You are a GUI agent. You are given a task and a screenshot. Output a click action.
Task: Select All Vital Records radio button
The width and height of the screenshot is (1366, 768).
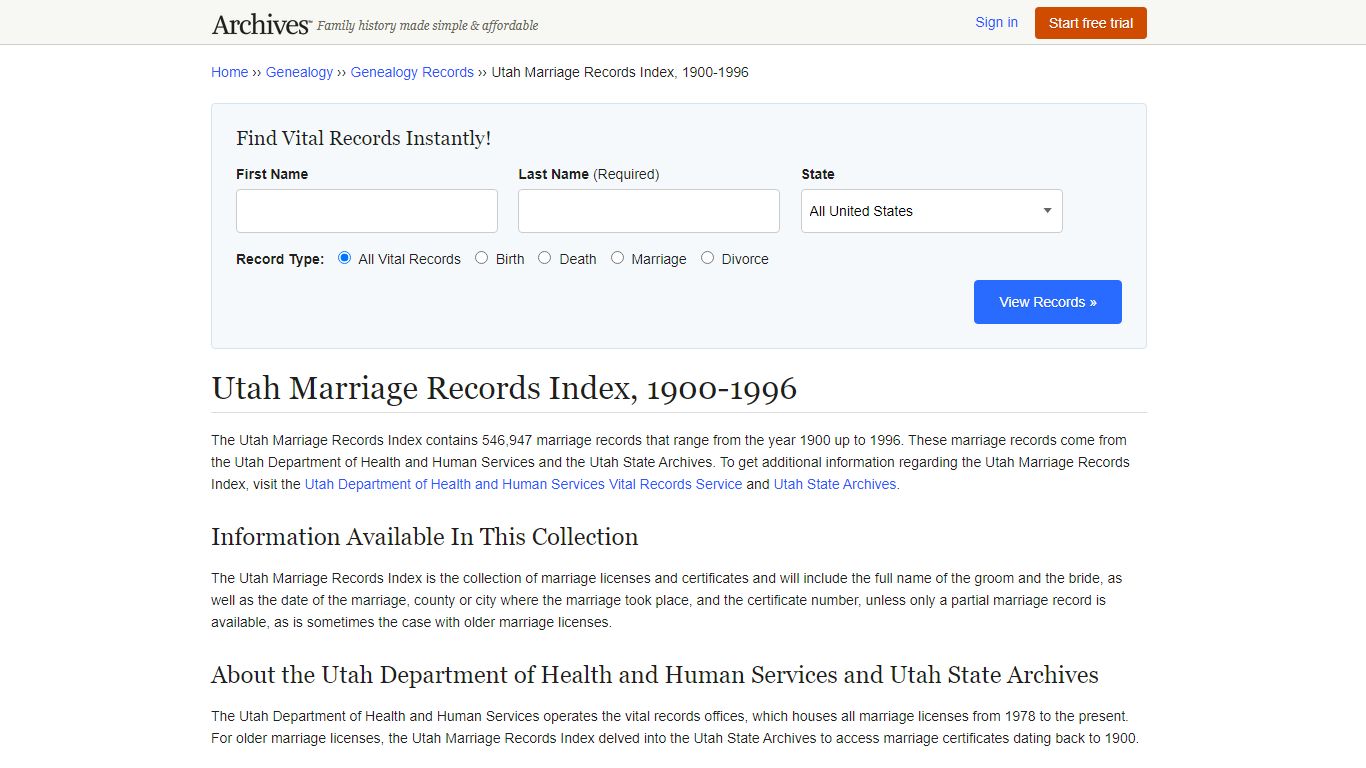(344, 258)
